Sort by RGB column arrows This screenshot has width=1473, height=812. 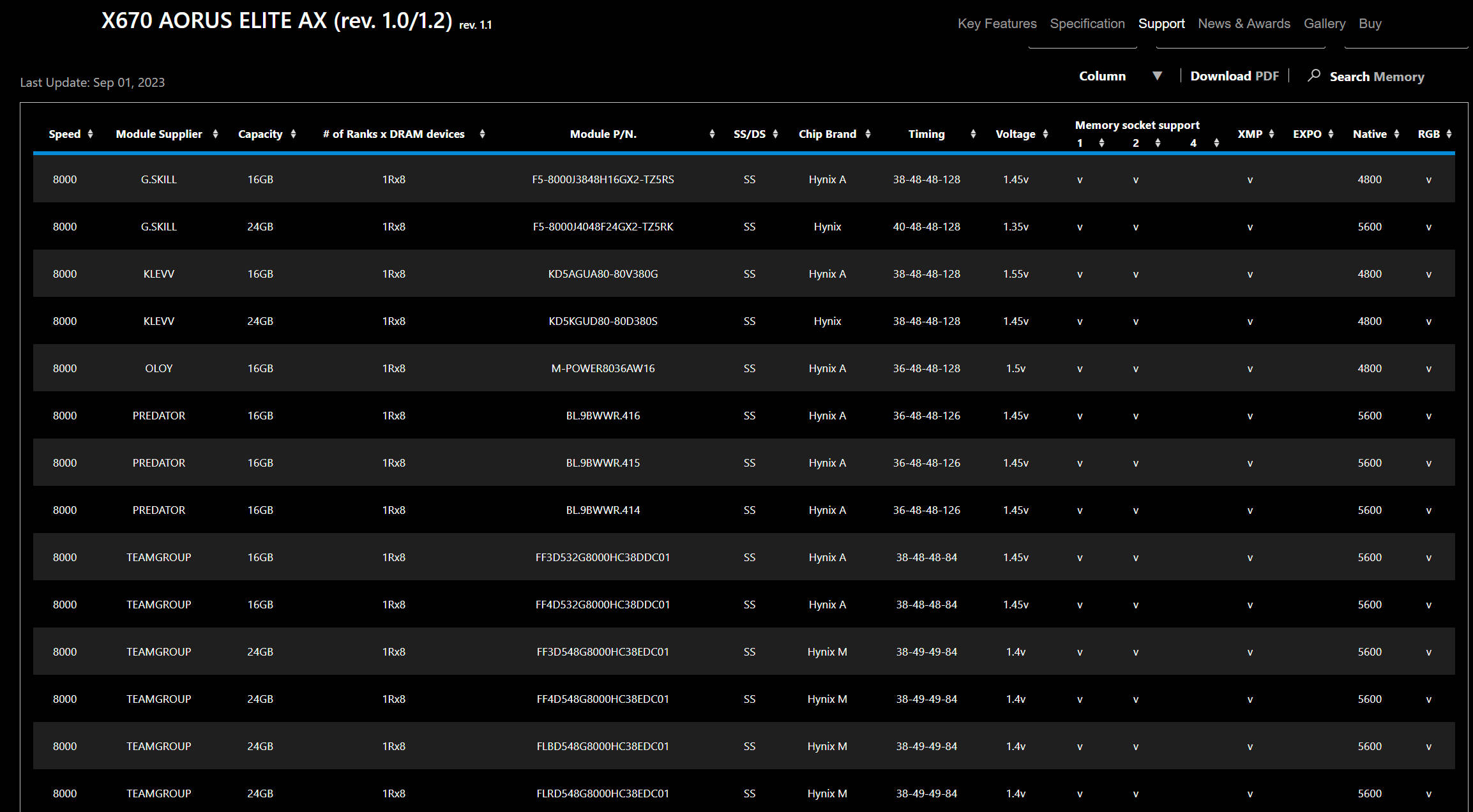click(1449, 134)
